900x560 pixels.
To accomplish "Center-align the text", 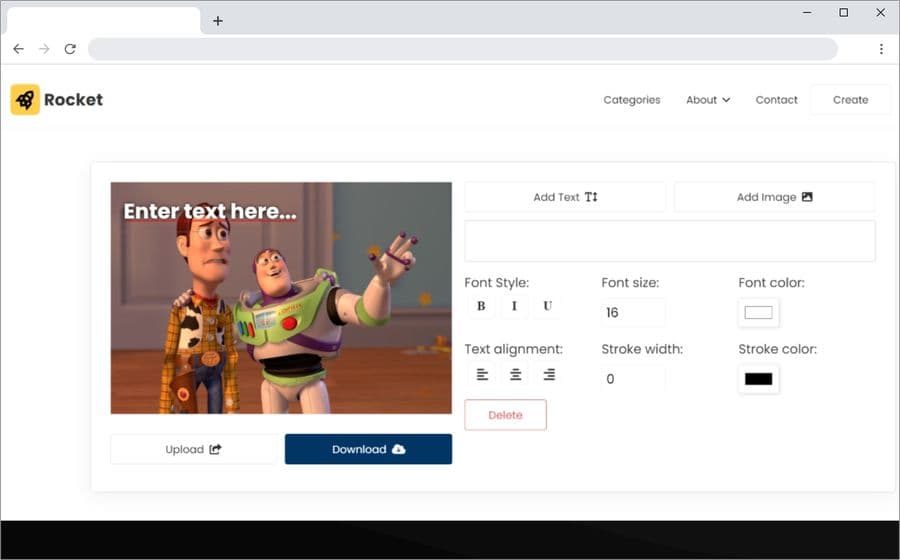I will click(516, 375).
